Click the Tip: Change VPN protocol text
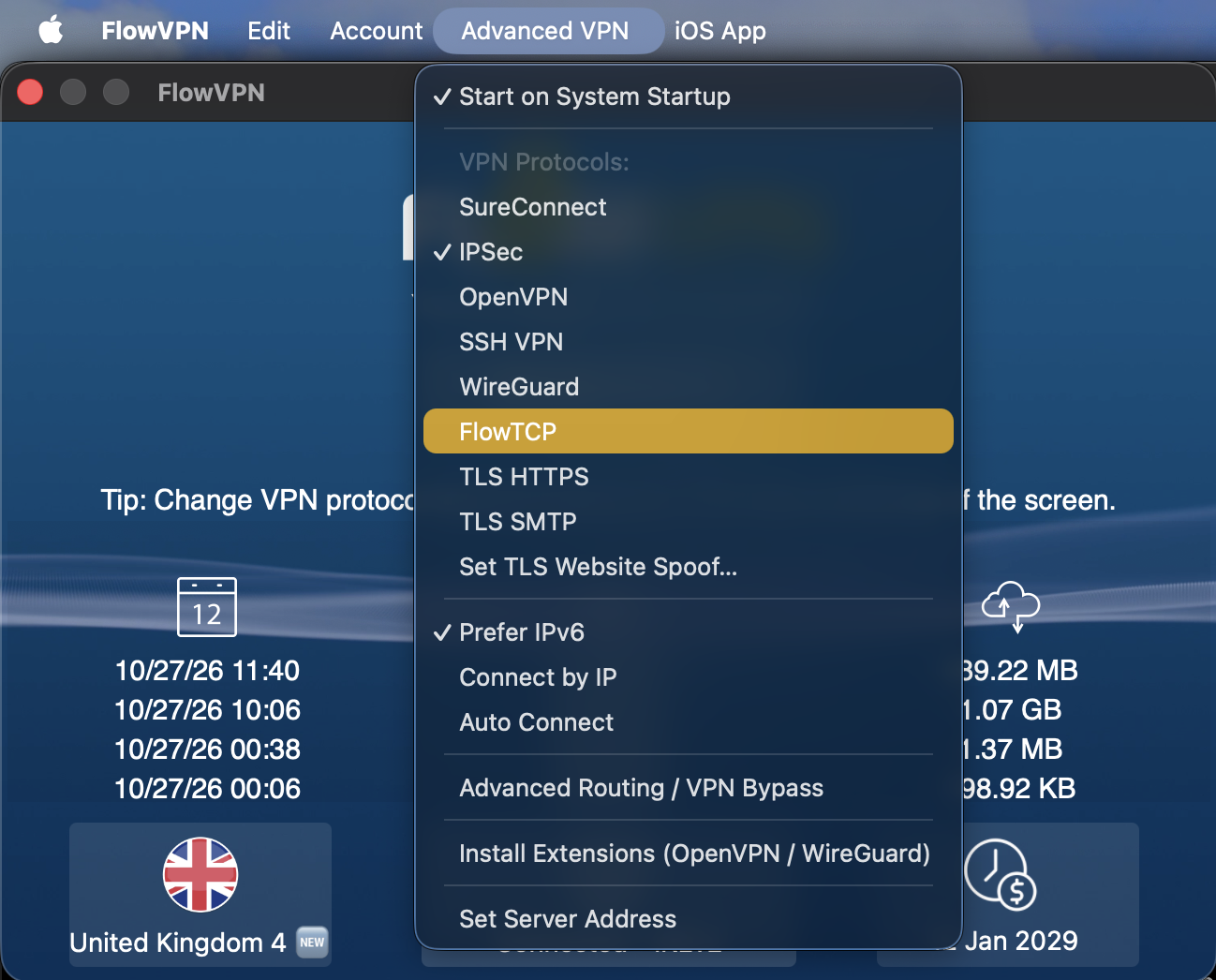The width and height of the screenshot is (1216, 980). click(x=258, y=500)
